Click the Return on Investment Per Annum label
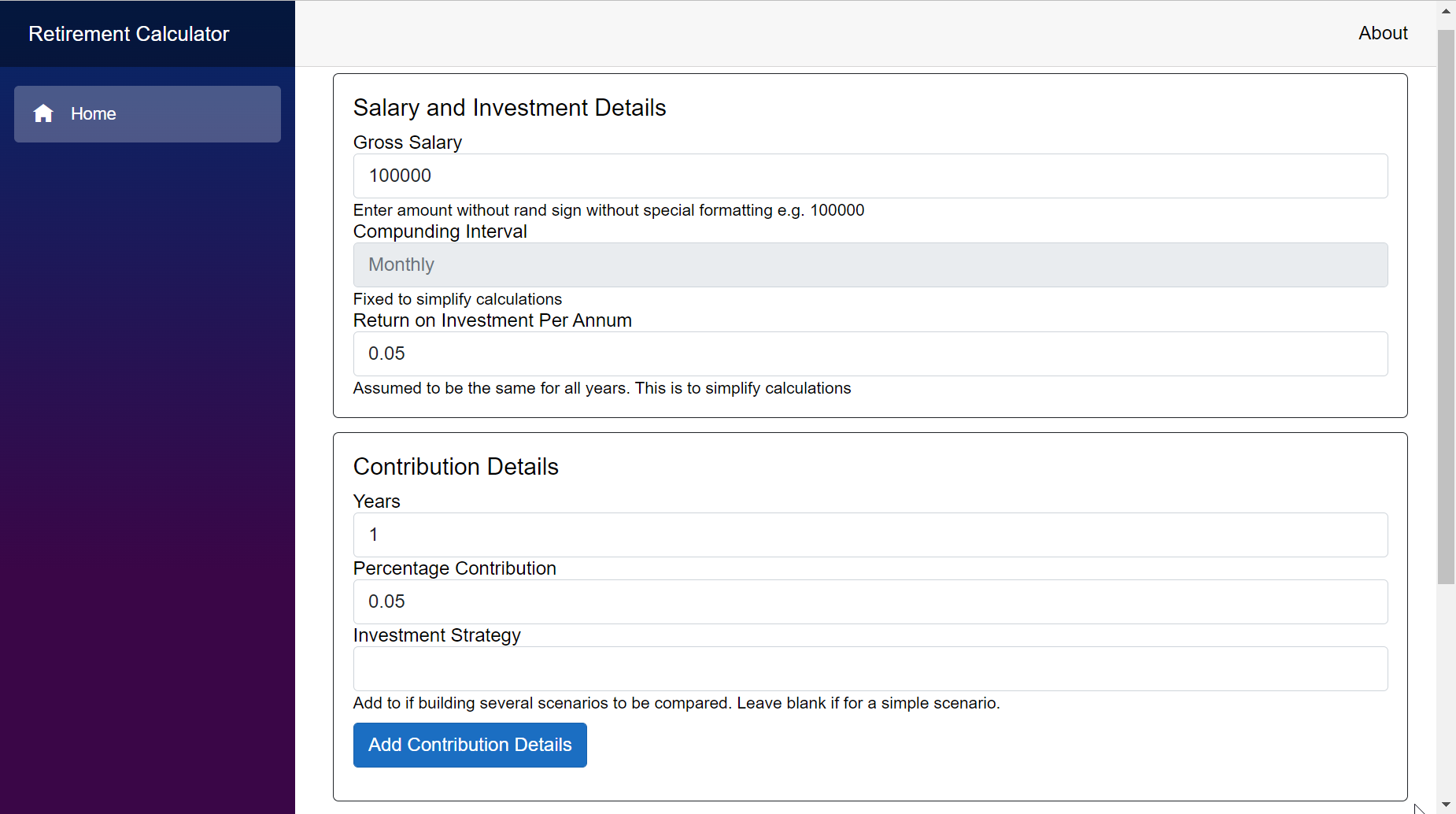 pyautogui.click(x=492, y=320)
